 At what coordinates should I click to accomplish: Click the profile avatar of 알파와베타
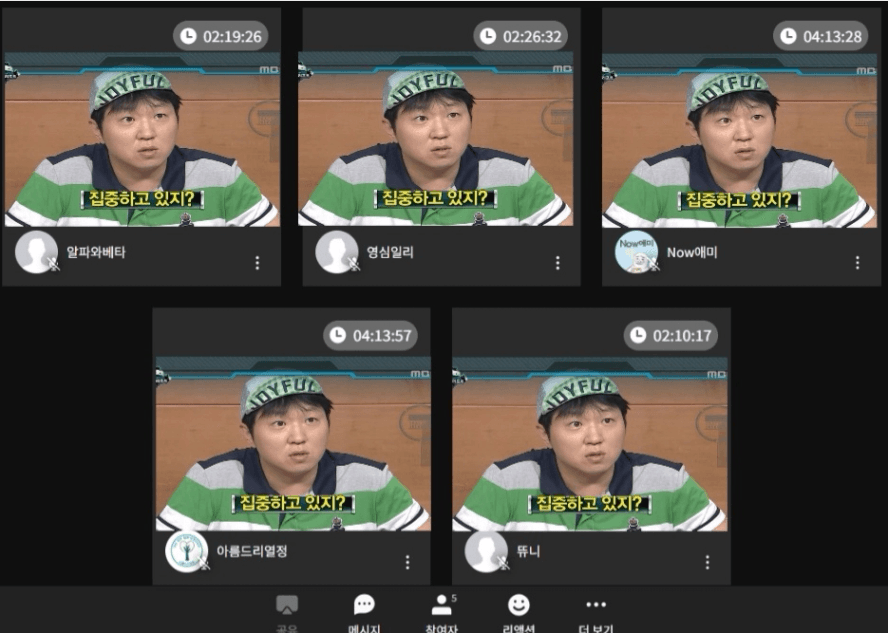[x=36, y=252]
